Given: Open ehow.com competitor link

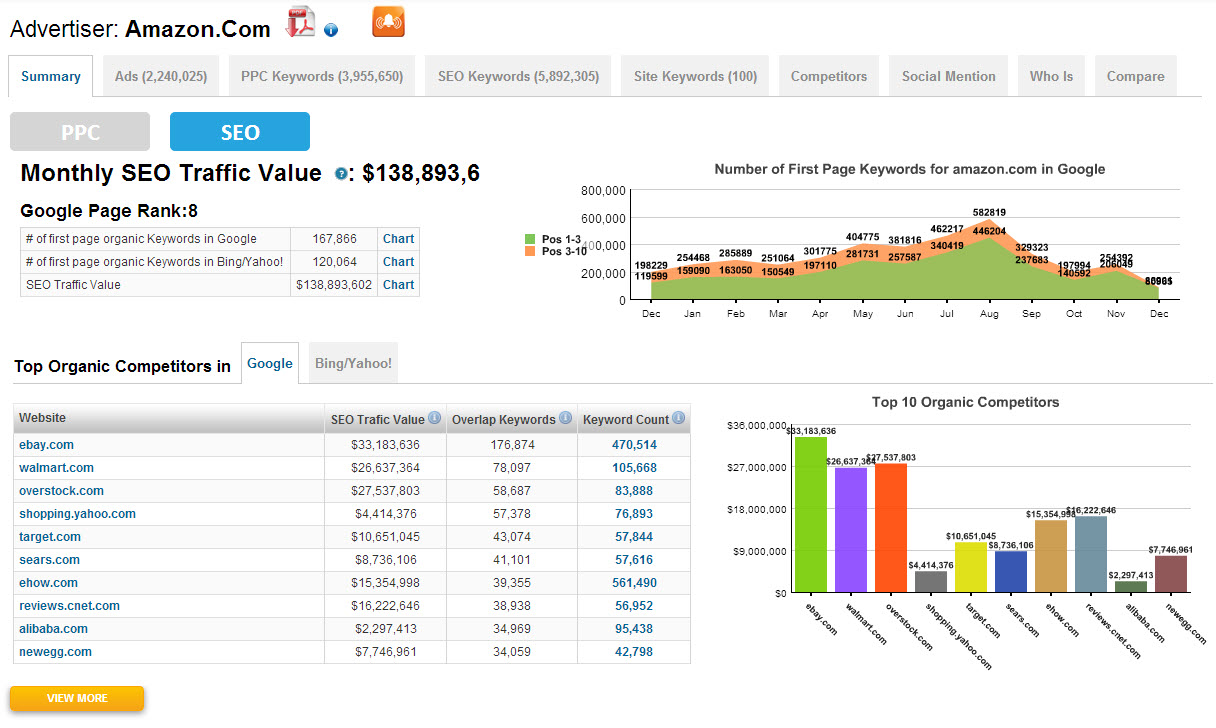Looking at the screenshot, I should click(48, 583).
